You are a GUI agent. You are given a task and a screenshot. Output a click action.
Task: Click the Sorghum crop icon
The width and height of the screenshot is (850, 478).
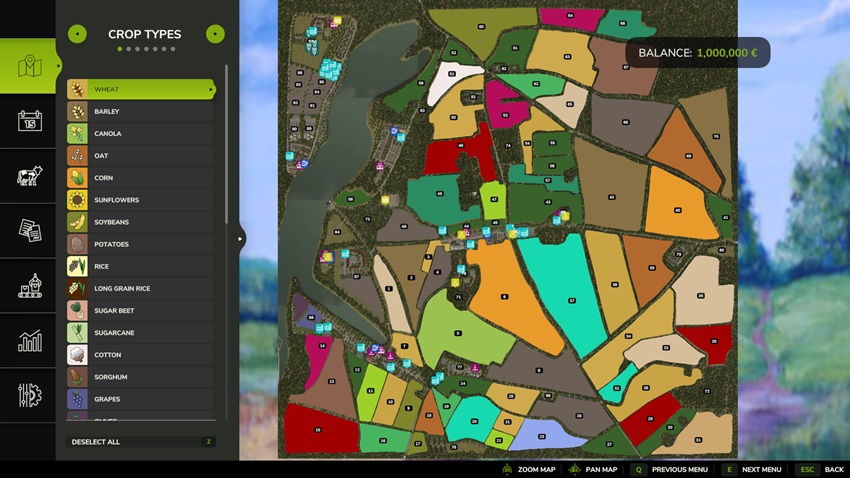click(x=78, y=377)
